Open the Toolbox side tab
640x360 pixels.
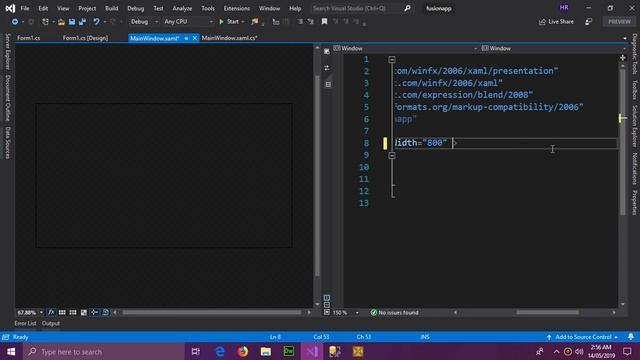tap(634, 89)
